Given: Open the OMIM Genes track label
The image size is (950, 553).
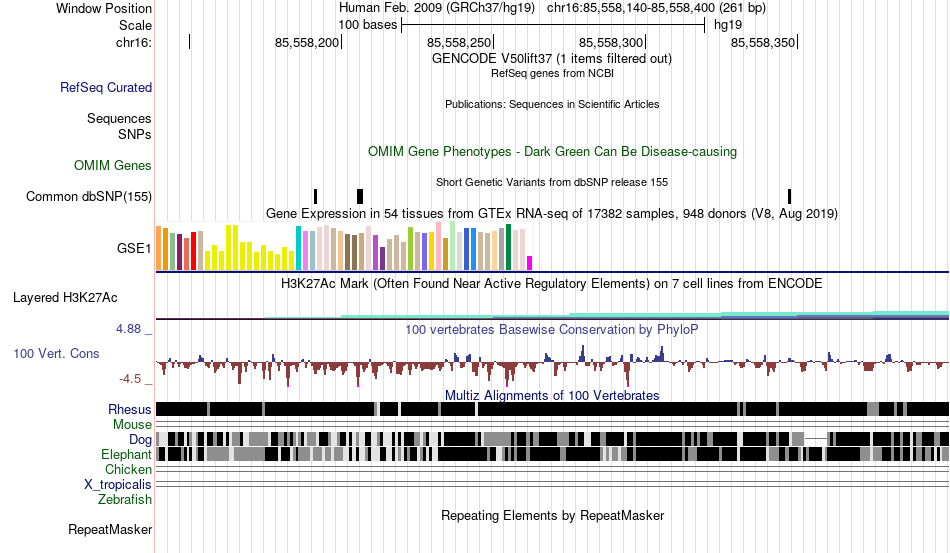Looking at the screenshot, I should click(113, 165).
